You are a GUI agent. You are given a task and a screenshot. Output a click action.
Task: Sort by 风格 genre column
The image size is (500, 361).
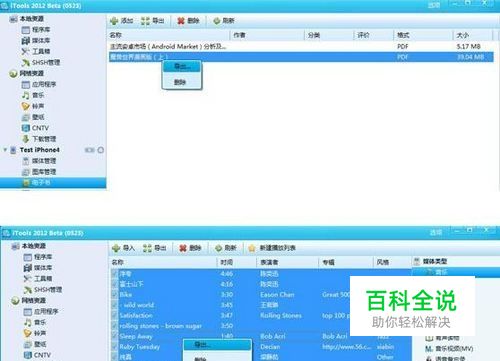392,262
